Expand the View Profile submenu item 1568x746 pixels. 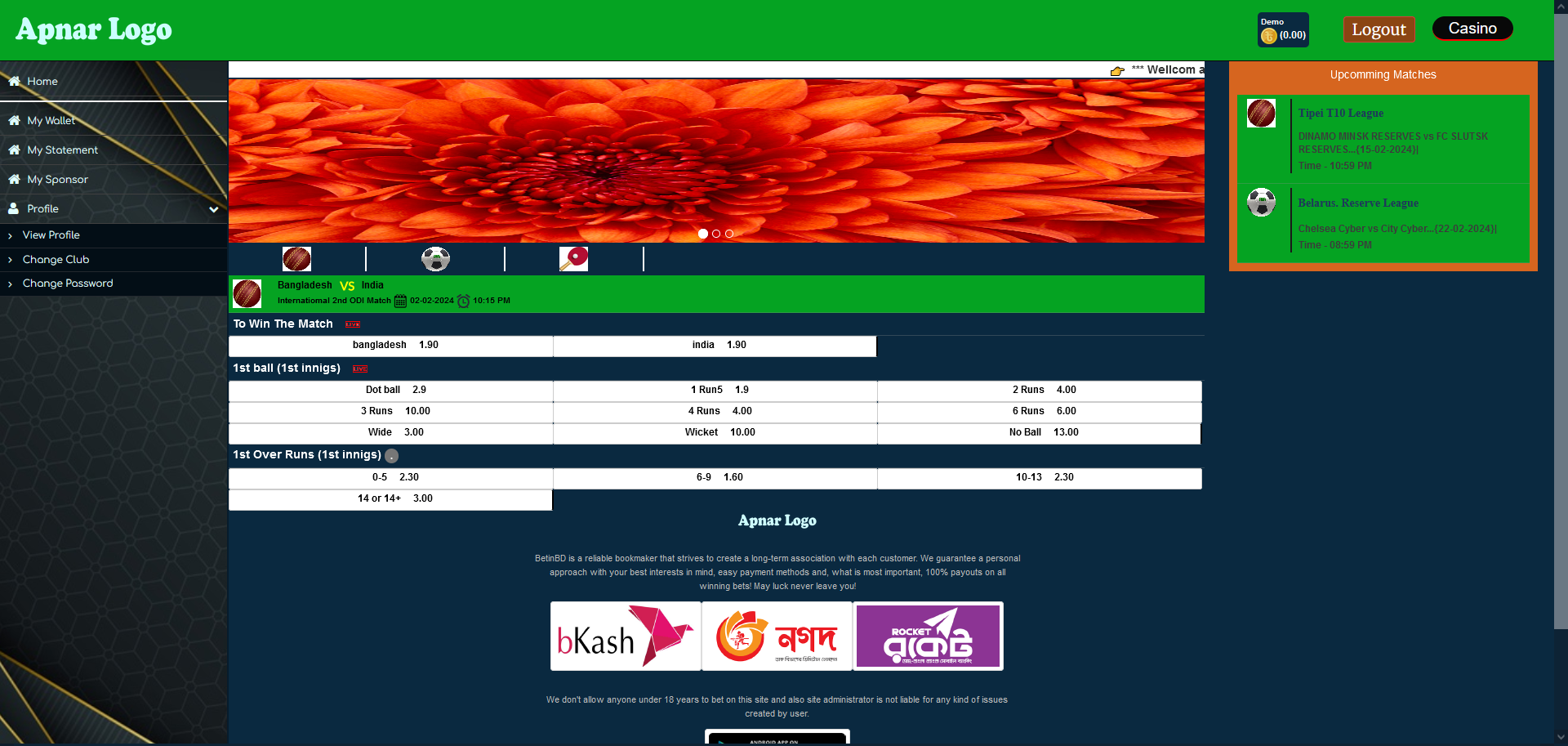pos(51,235)
